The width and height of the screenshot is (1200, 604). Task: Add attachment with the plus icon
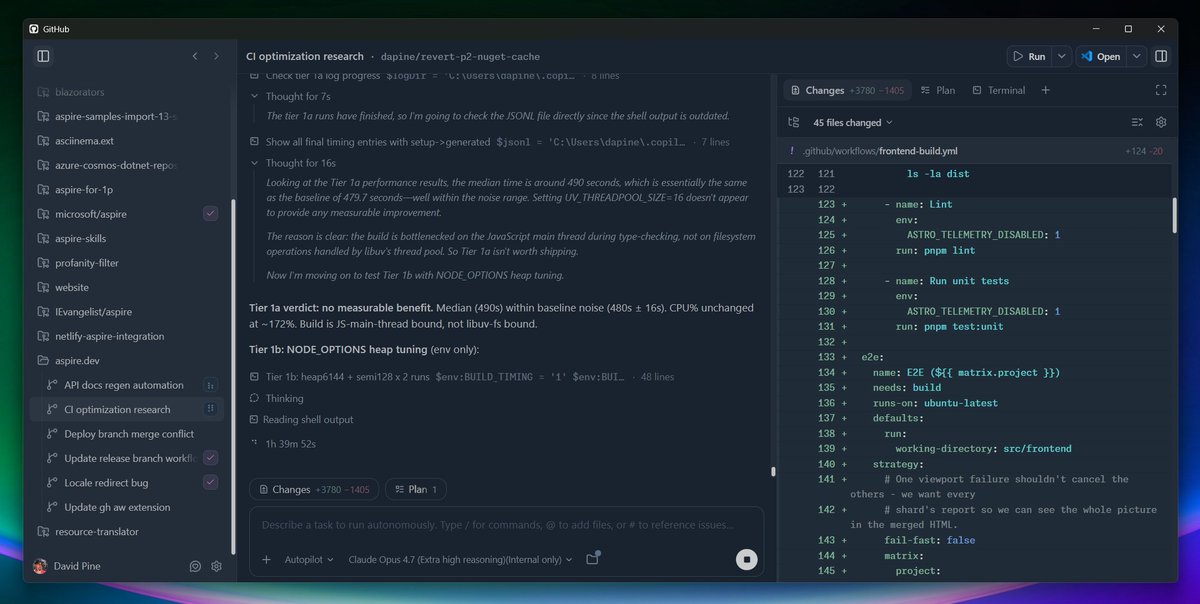pyautogui.click(x=266, y=560)
